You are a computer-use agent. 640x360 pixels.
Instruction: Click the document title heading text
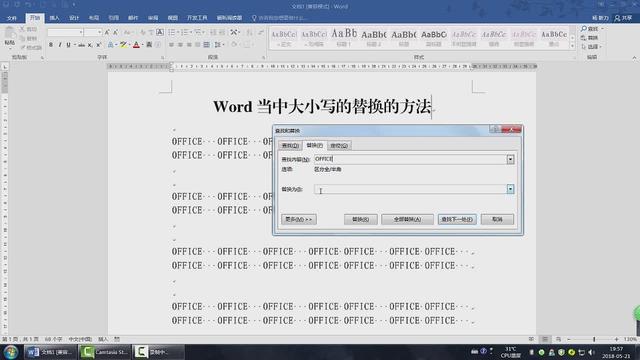[x=322, y=107]
